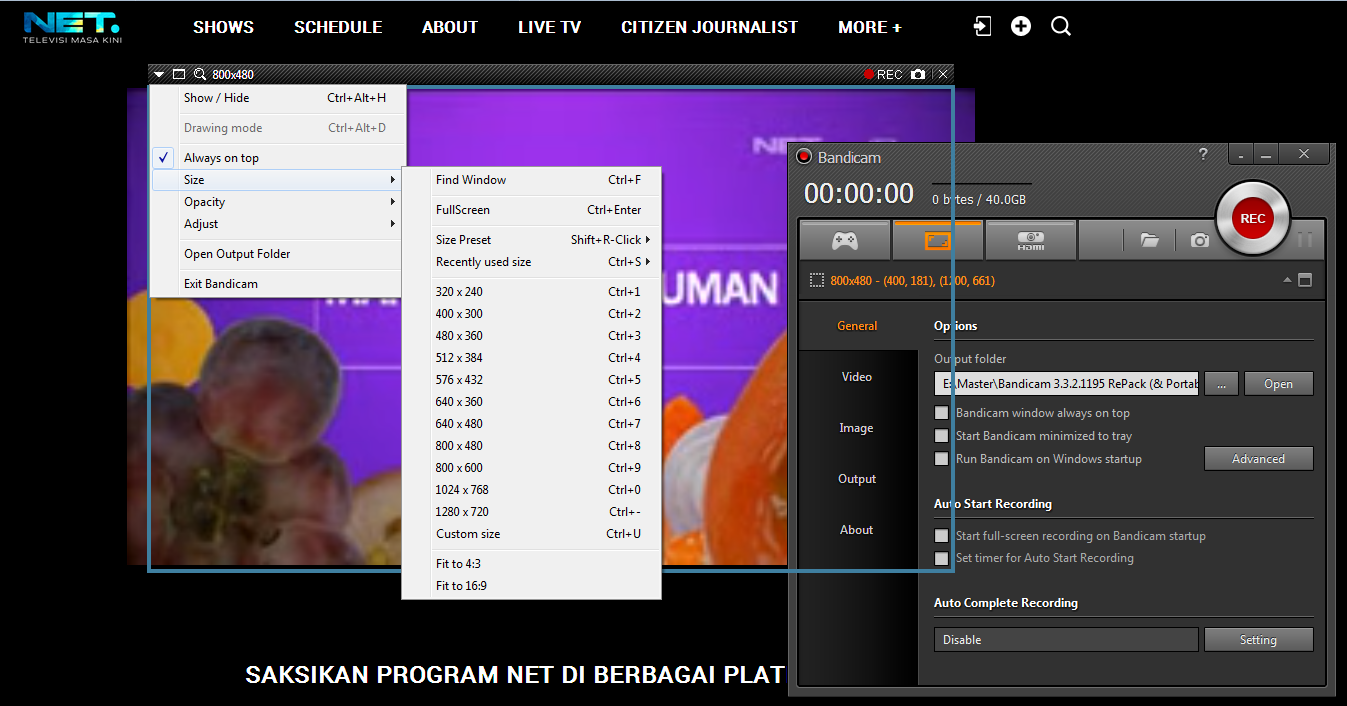The height and width of the screenshot is (706, 1347).
Task: Click magnifier icon on capture bar
Action: 200,74
